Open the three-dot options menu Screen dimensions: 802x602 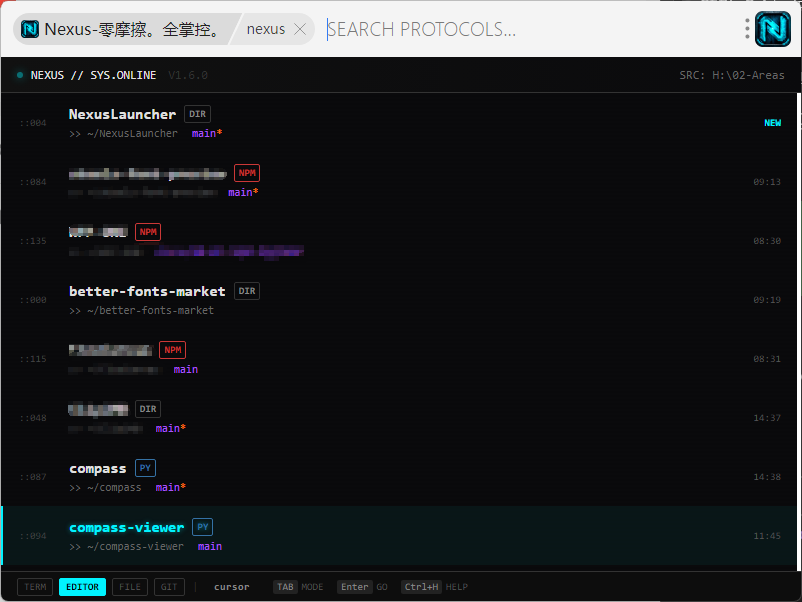(x=747, y=29)
